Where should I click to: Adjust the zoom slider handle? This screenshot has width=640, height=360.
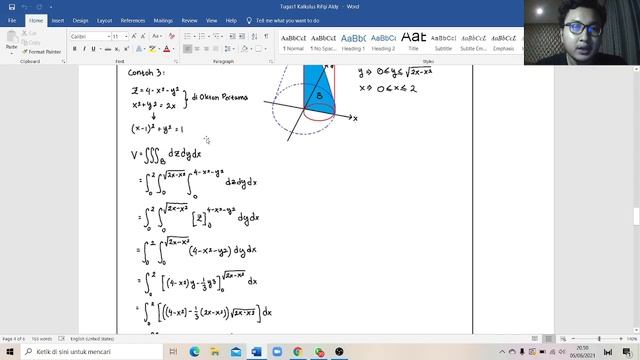[599, 339]
